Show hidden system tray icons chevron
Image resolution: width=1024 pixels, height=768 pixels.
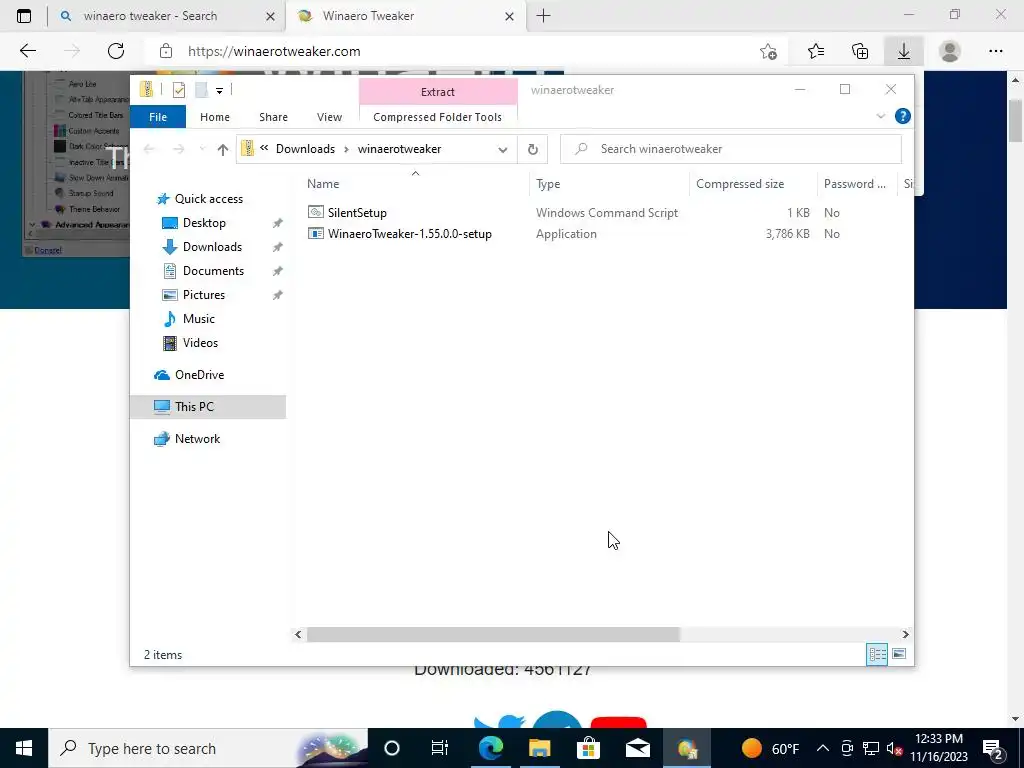click(x=823, y=748)
